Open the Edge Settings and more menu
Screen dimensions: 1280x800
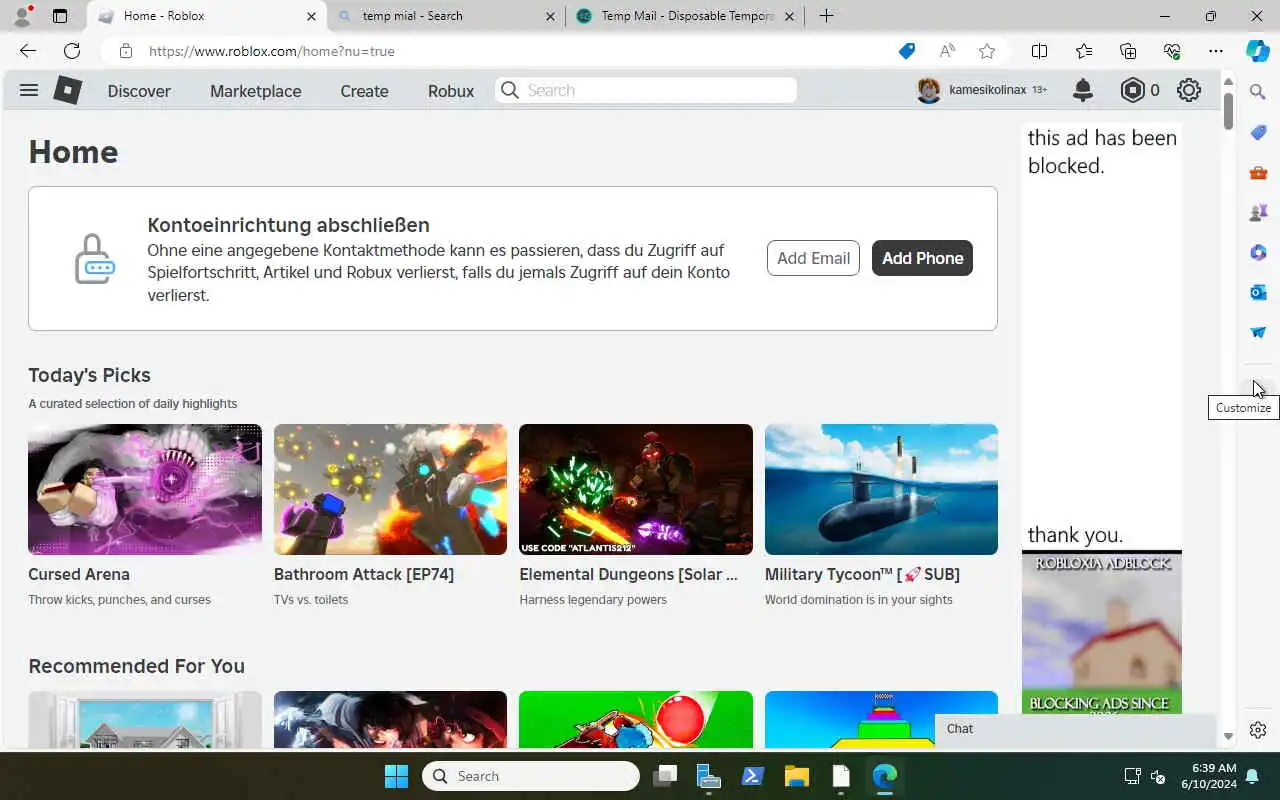[1216, 51]
